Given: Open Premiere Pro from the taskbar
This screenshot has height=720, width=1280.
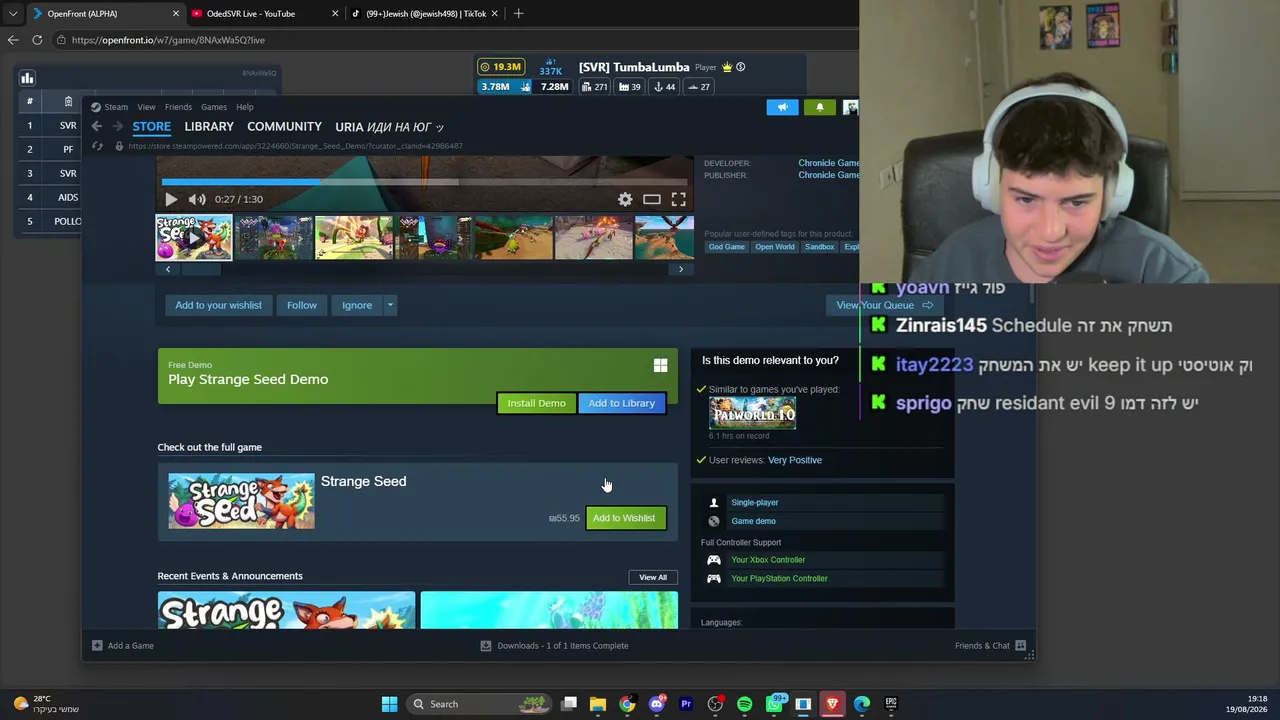Looking at the screenshot, I should coord(686,704).
